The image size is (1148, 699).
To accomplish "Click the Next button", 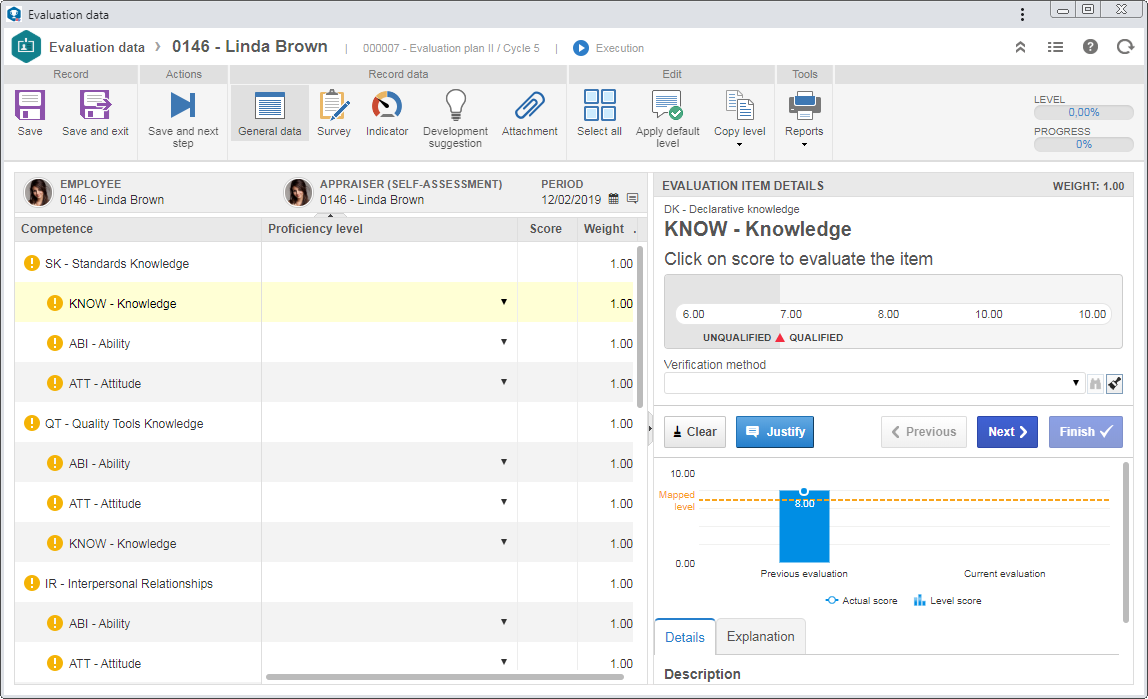I will tap(1007, 432).
